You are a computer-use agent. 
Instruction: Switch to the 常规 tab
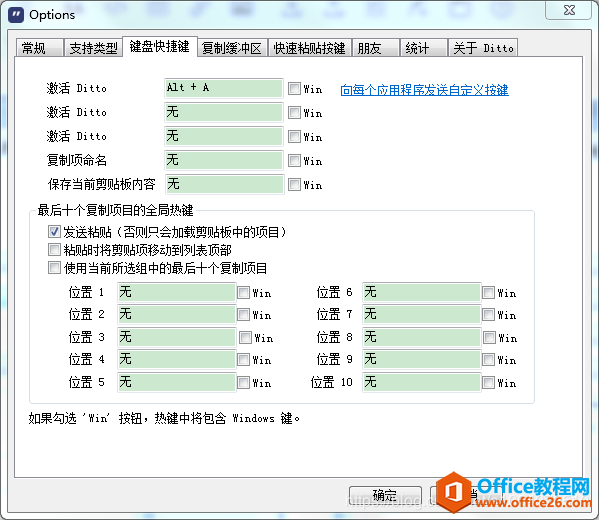[x=39, y=48]
